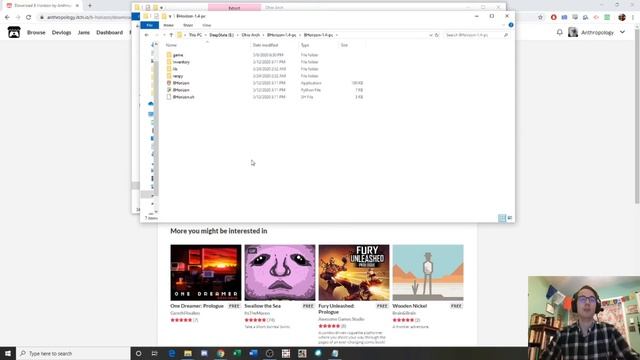
Task: Open the itch.io notifications bell
Action: [x=560, y=32]
